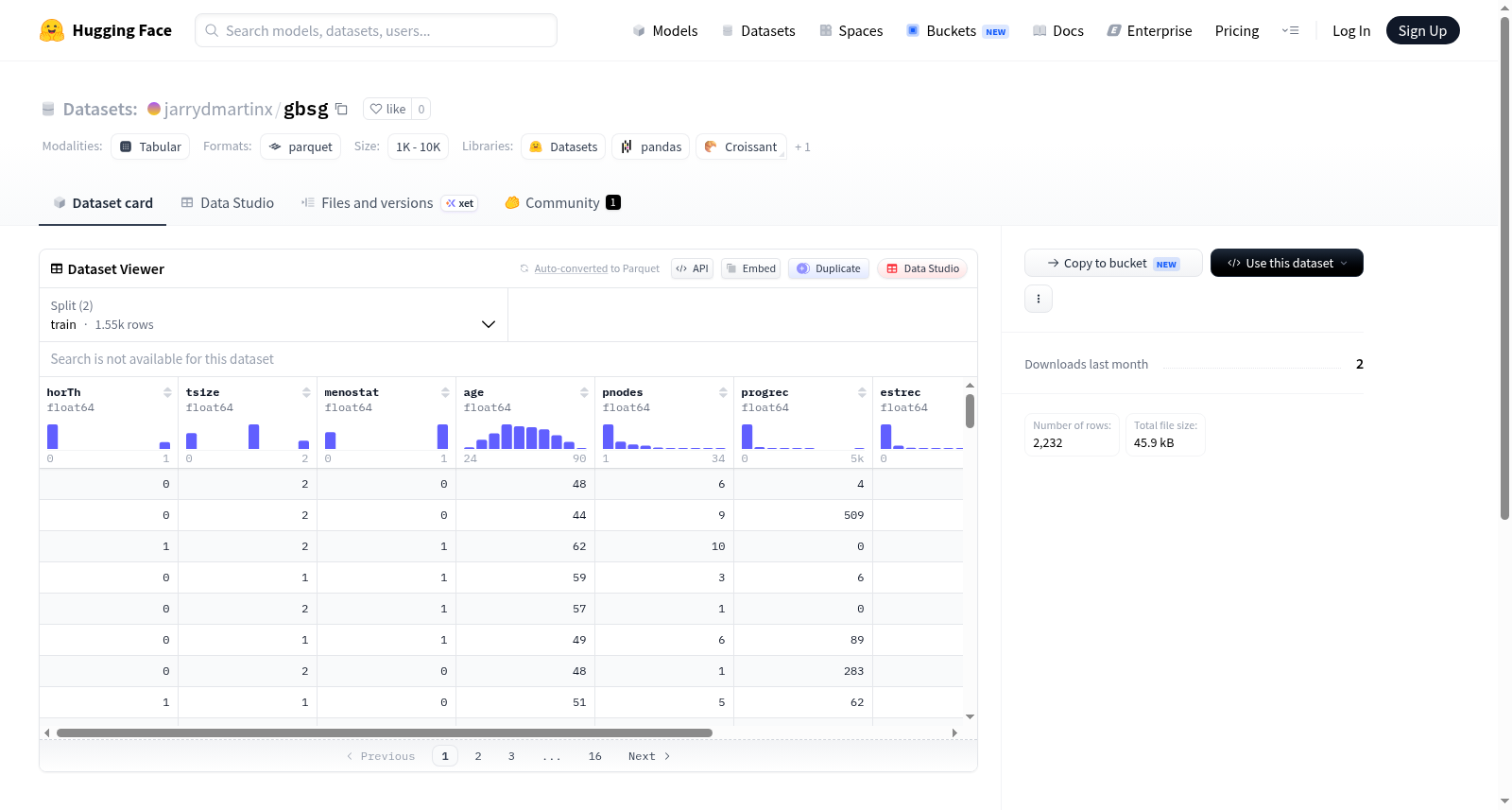Expand the navigation more-menu icon
Viewport: 1512px width, 810px height.
(1290, 30)
